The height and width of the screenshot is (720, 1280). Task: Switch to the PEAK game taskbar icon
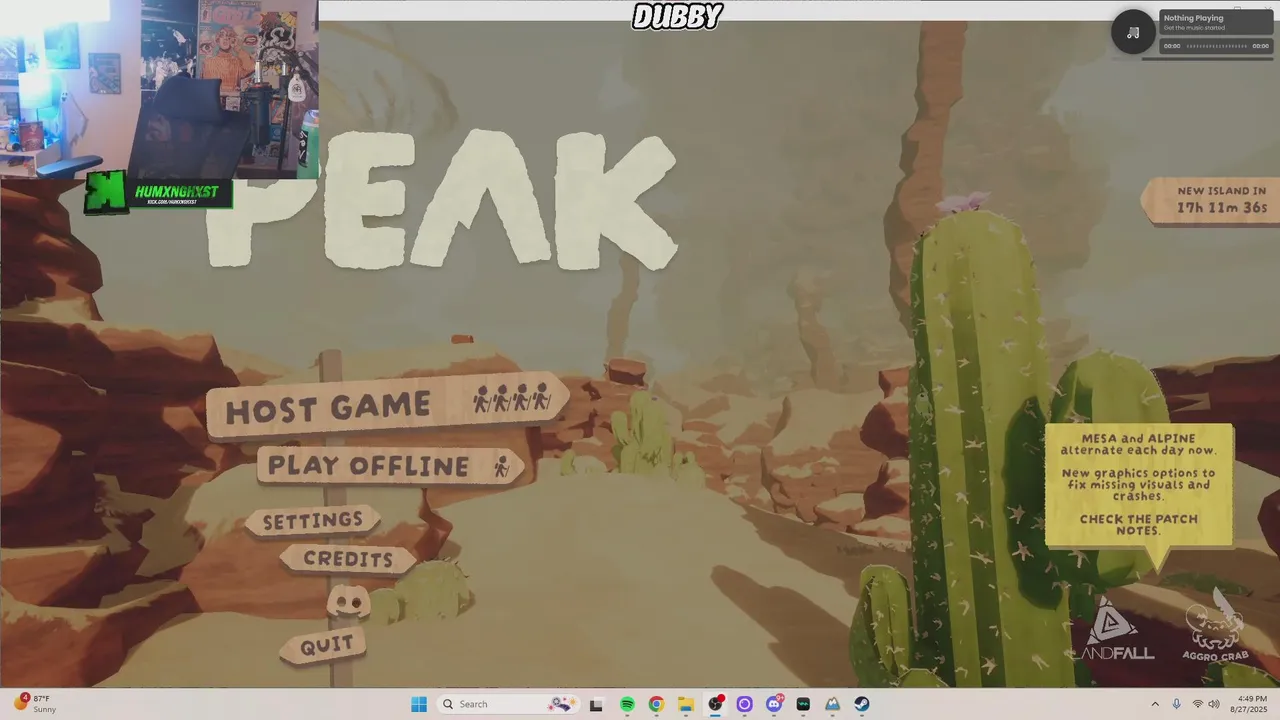click(x=832, y=704)
